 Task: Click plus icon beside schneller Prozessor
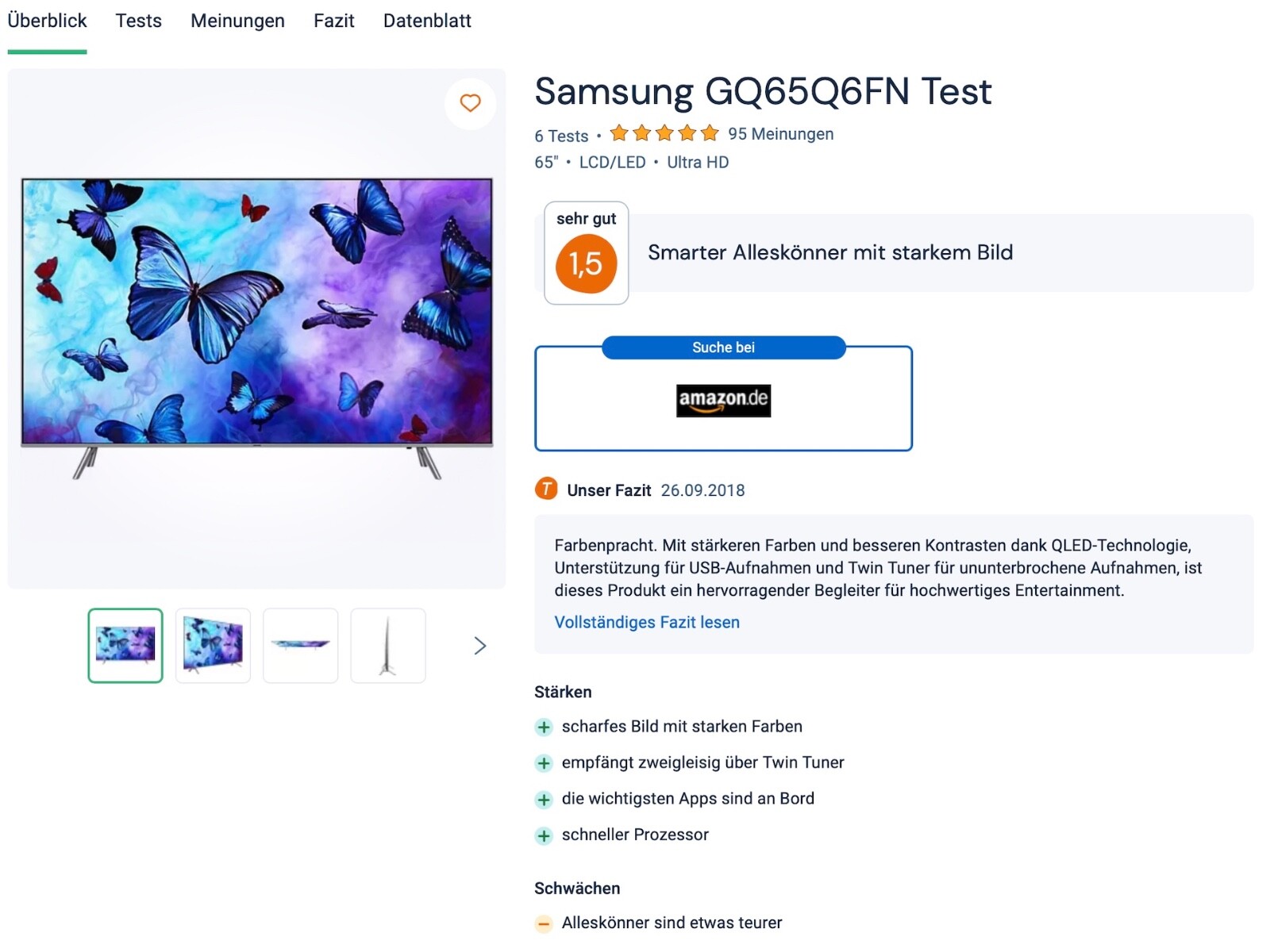click(544, 835)
